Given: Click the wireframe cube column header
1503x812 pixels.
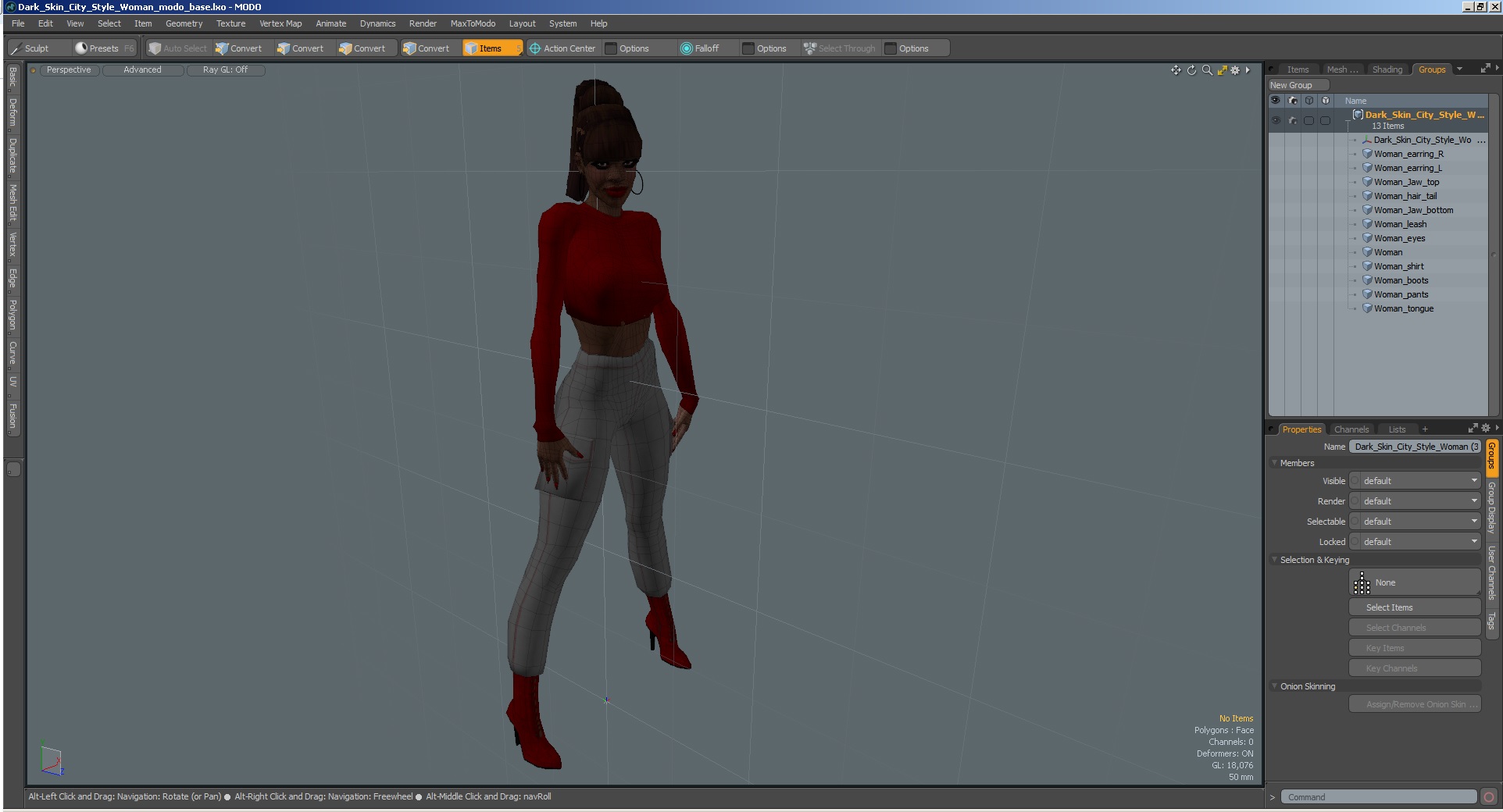Looking at the screenshot, I should coord(1309,101).
